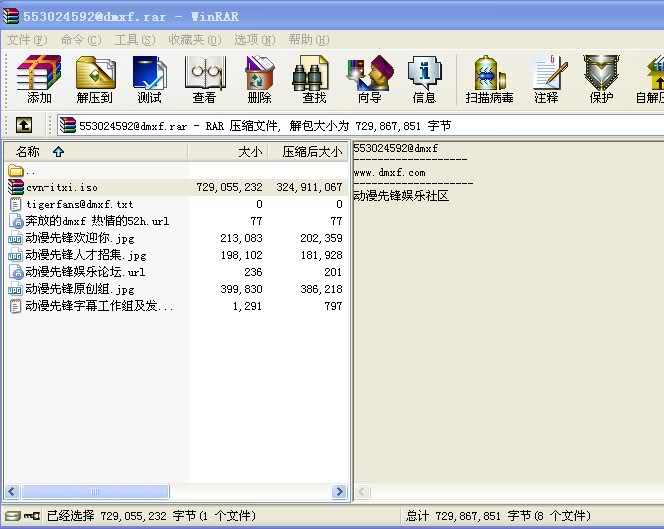Click 动漫先锋欢迎你.jpg image icon
Screen dimensions: 664x529
point(16,238)
